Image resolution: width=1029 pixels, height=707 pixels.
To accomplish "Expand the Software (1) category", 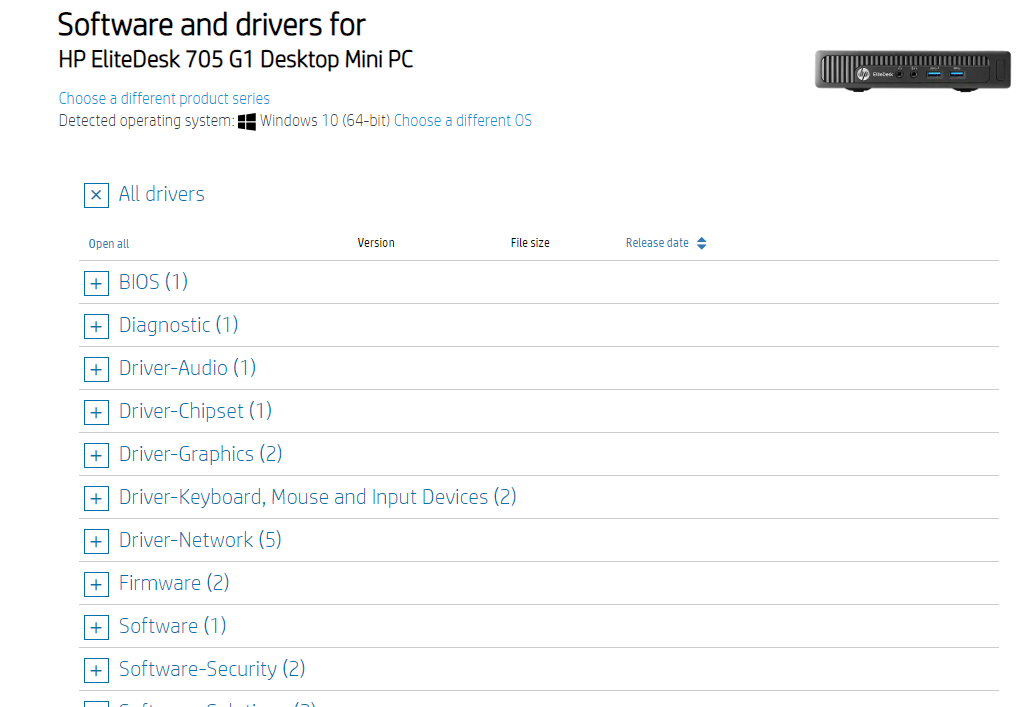I will click(96, 627).
